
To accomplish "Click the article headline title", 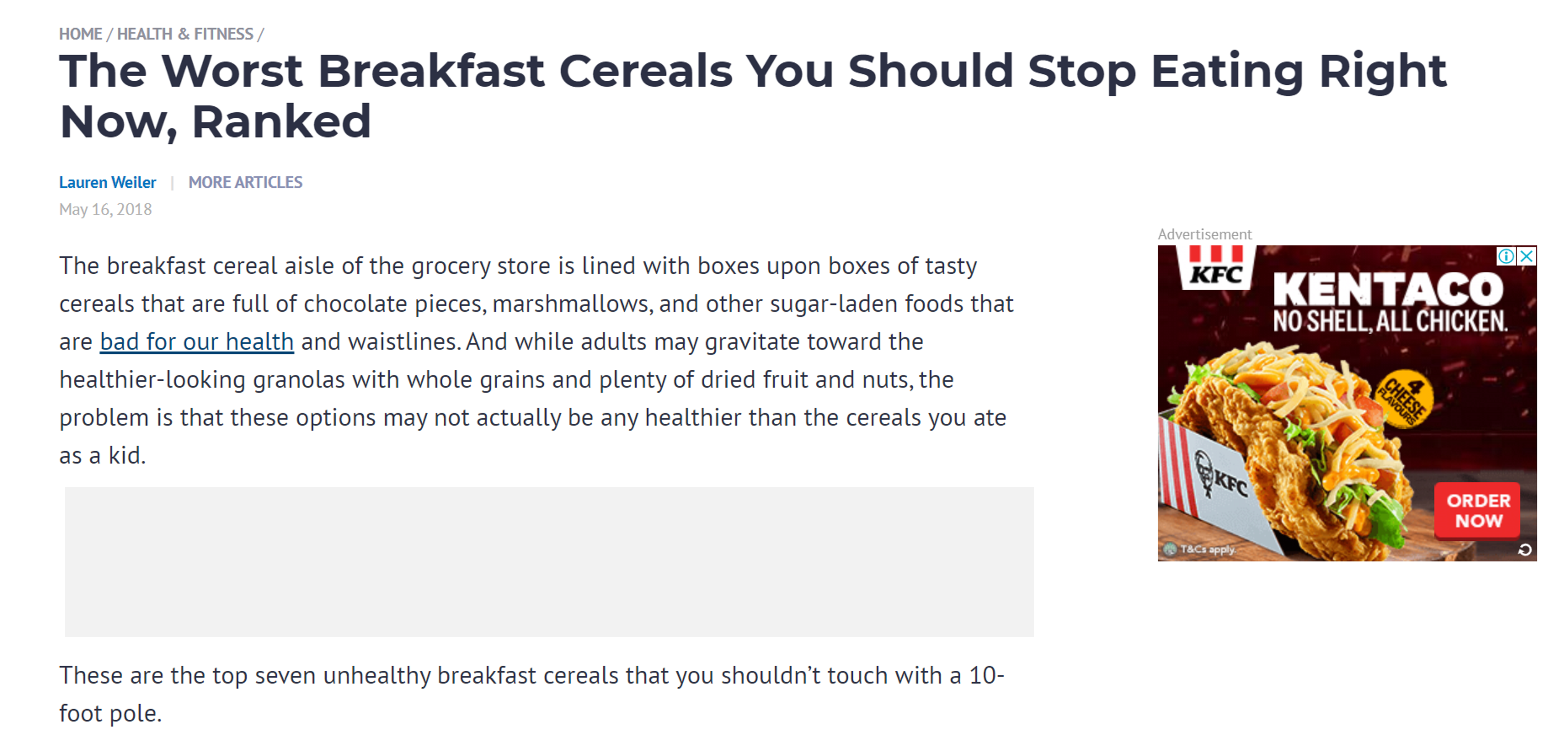I will coord(752,96).
